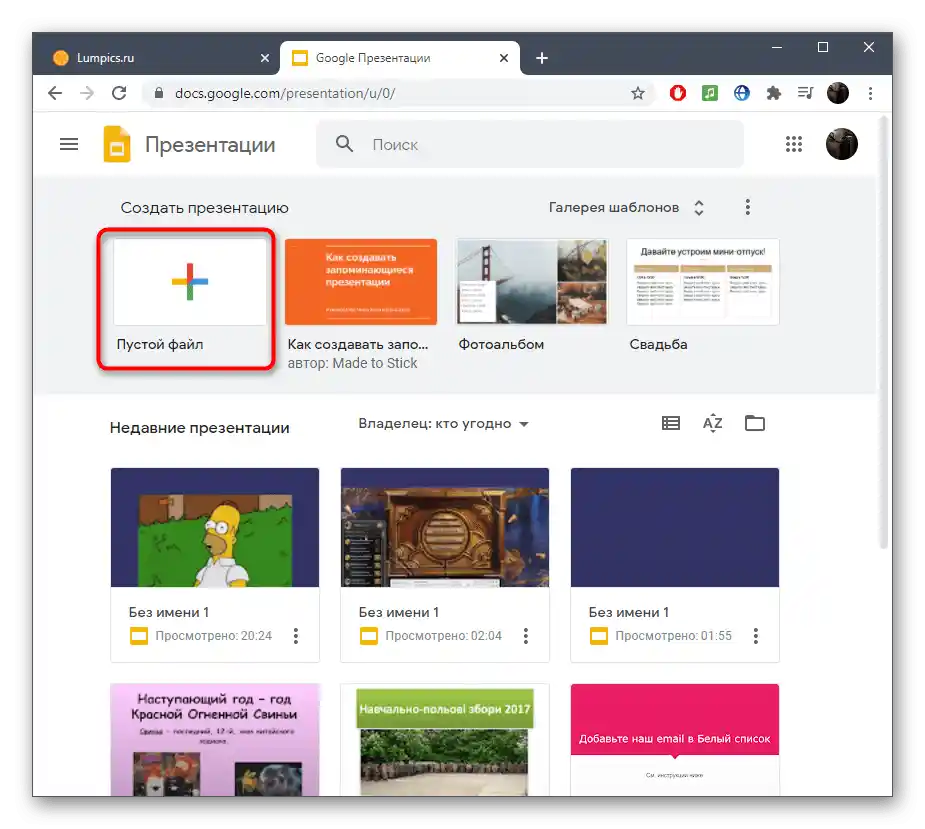925x829 pixels.
Task: Switch to the Lumpics.ru tab
Action: coord(157,58)
